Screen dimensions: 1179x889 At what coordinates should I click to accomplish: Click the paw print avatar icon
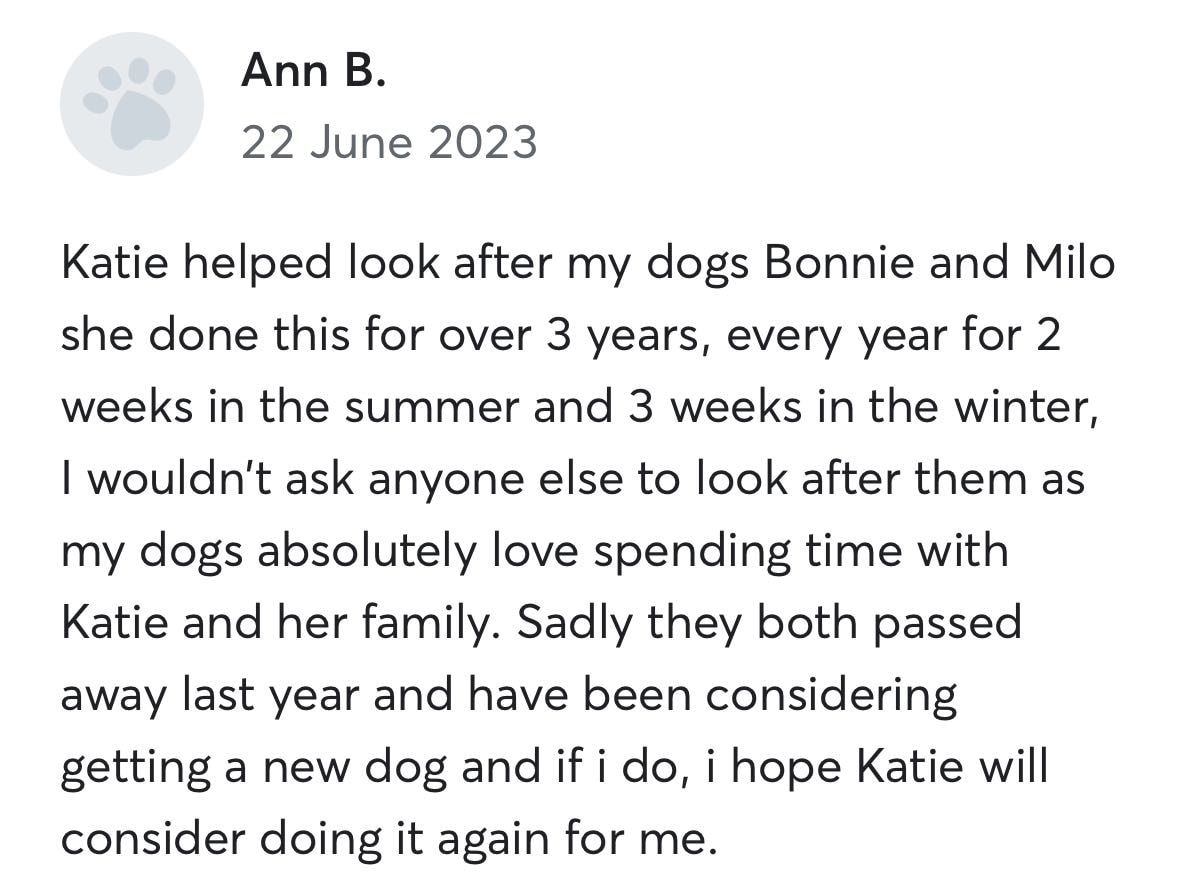coord(132,104)
